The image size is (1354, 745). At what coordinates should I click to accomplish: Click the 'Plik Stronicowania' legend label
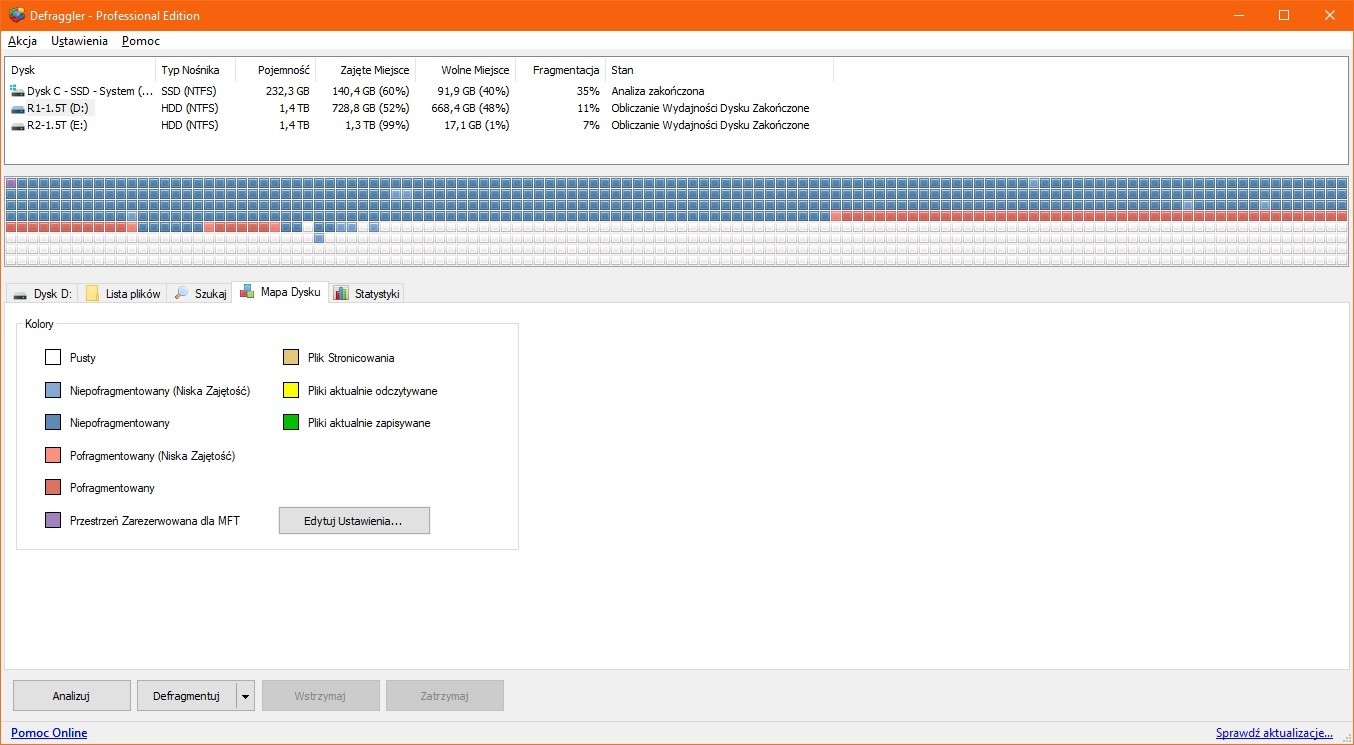click(x=351, y=358)
